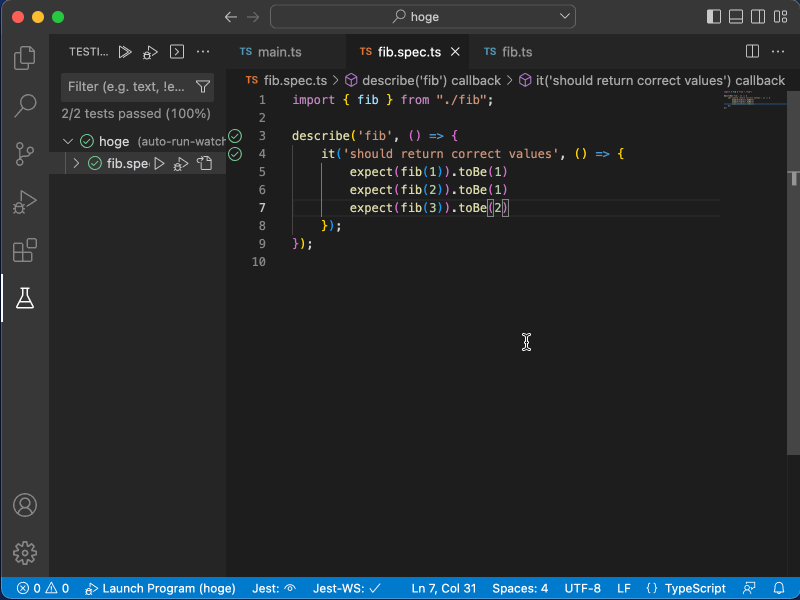Select the Explorer icon in activity bar

click(x=24, y=59)
